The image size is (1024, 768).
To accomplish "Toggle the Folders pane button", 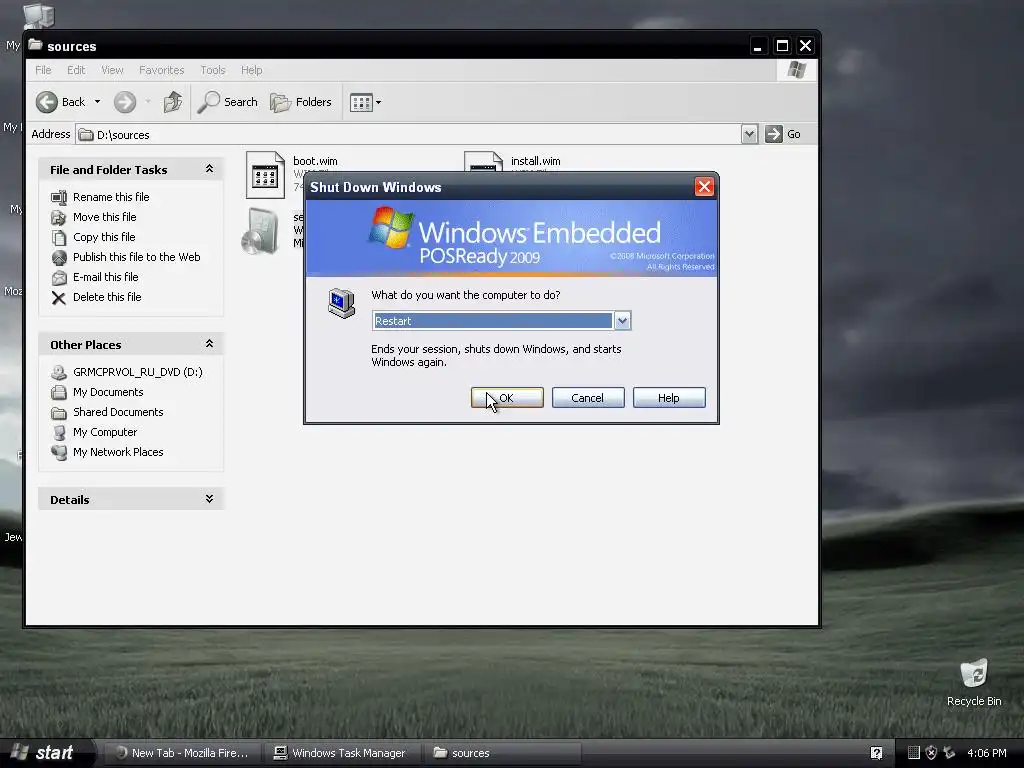I will pyautogui.click(x=301, y=102).
